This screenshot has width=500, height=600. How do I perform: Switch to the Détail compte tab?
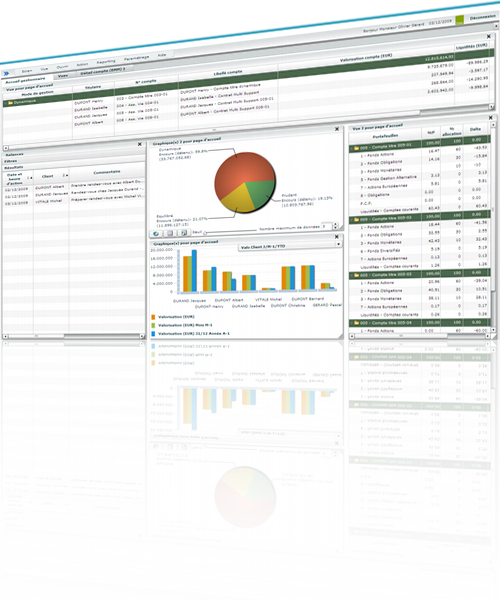103,71
